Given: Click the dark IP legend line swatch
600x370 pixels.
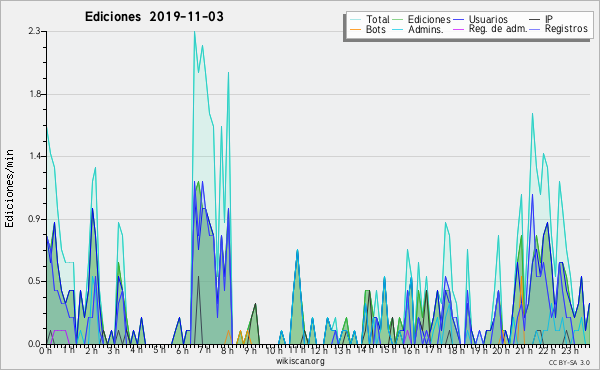Looking at the screenshot, I should (535, 19).
